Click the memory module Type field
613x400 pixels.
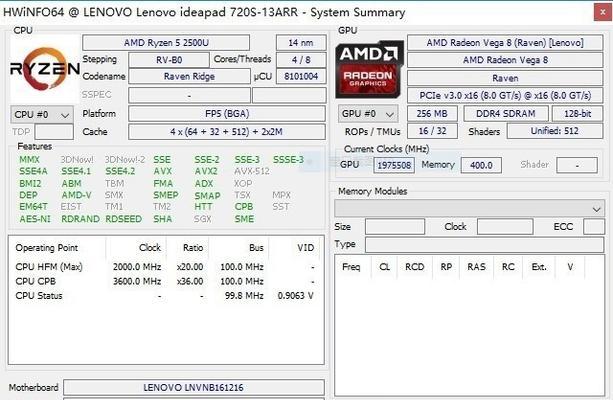pyautogui.click(x=485, y=245)
